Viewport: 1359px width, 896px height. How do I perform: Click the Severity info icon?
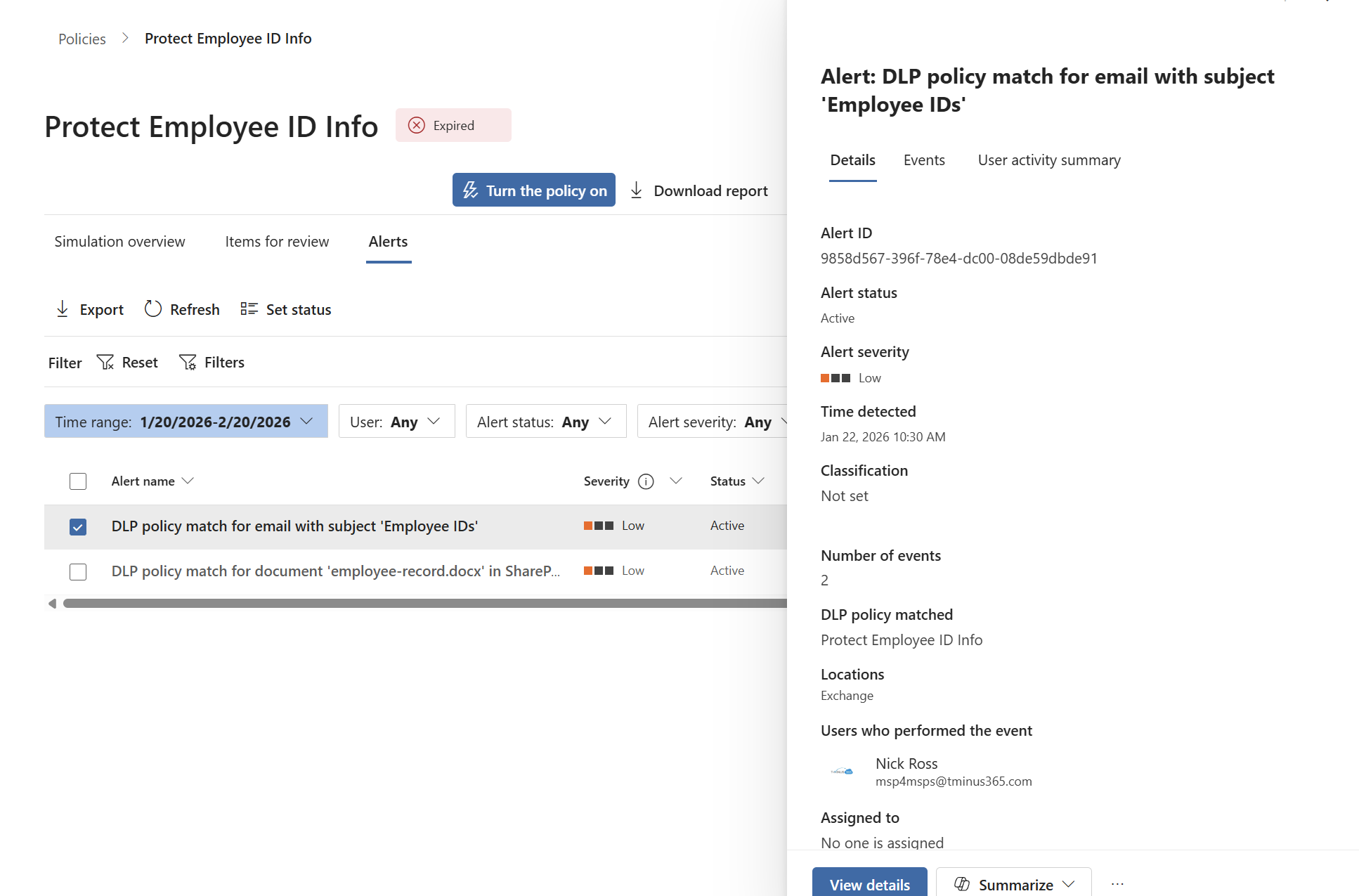[x=646, y=481]
